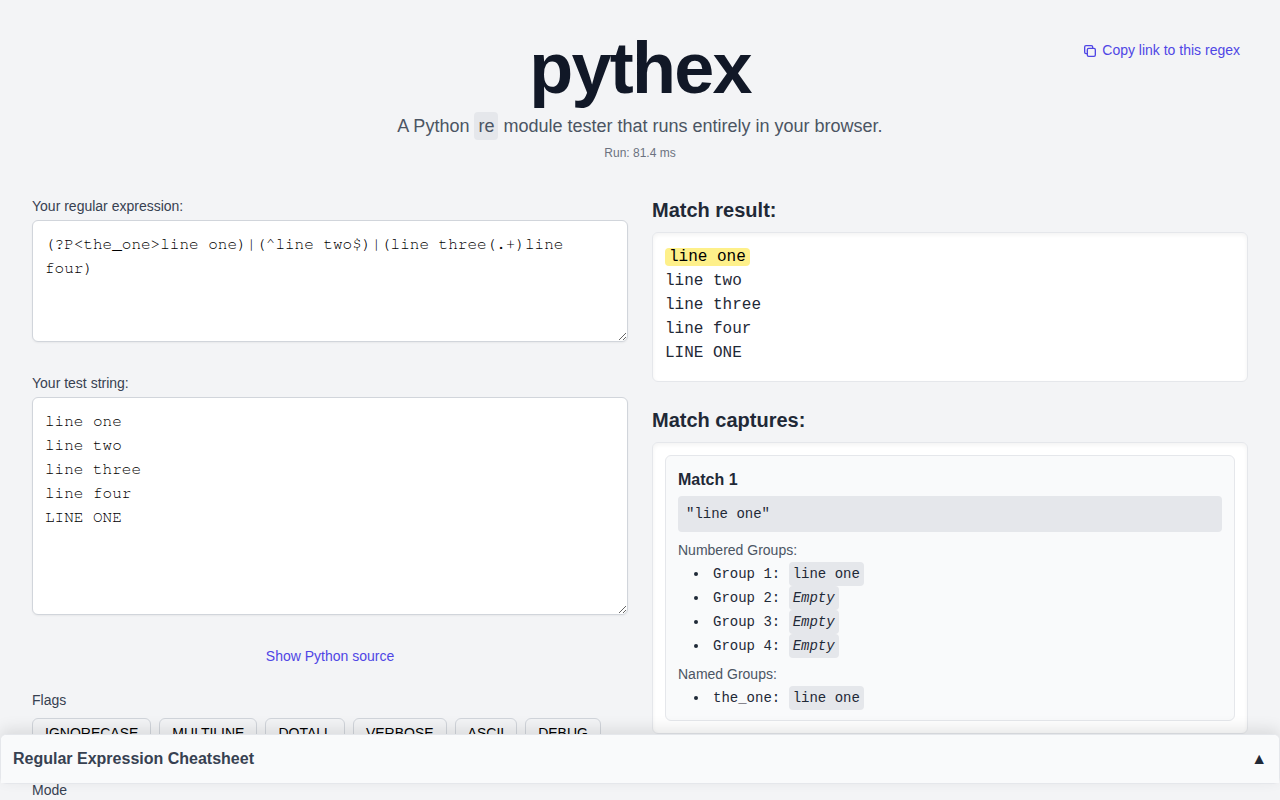Click the Run: 81.4 ms timing text
This screenshot has height=800, width=1280.
[640, 153]
